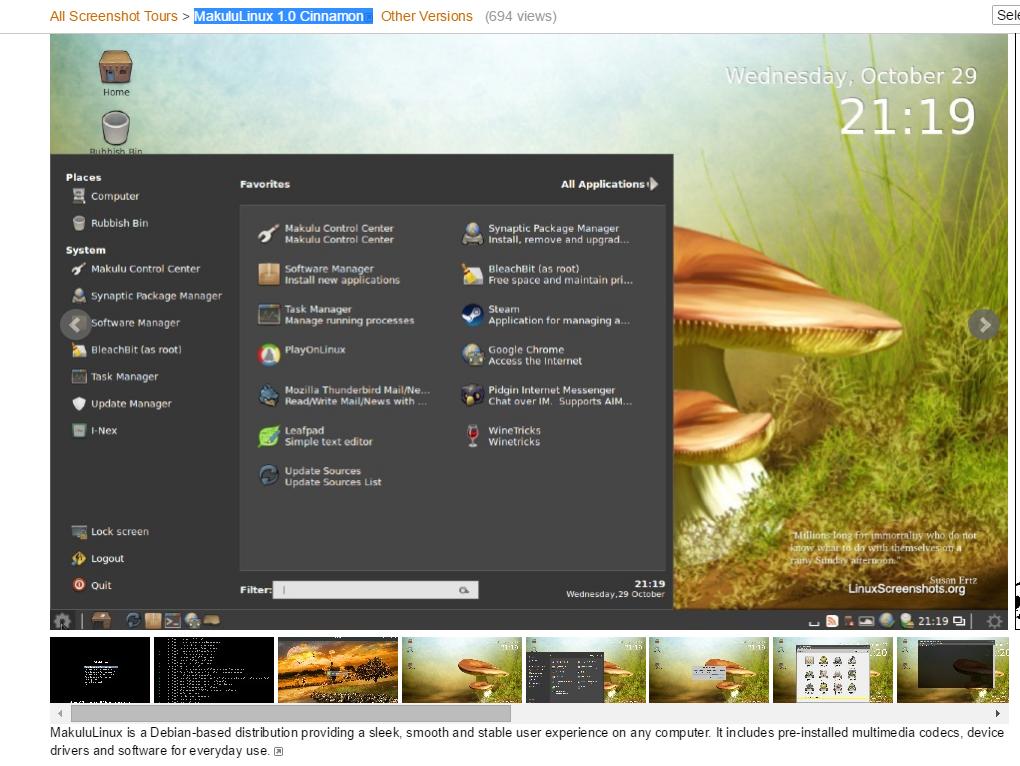Open the Rubbish Bin desktop icon
This screenshot has width=1020, height=766.
[116, 132]
